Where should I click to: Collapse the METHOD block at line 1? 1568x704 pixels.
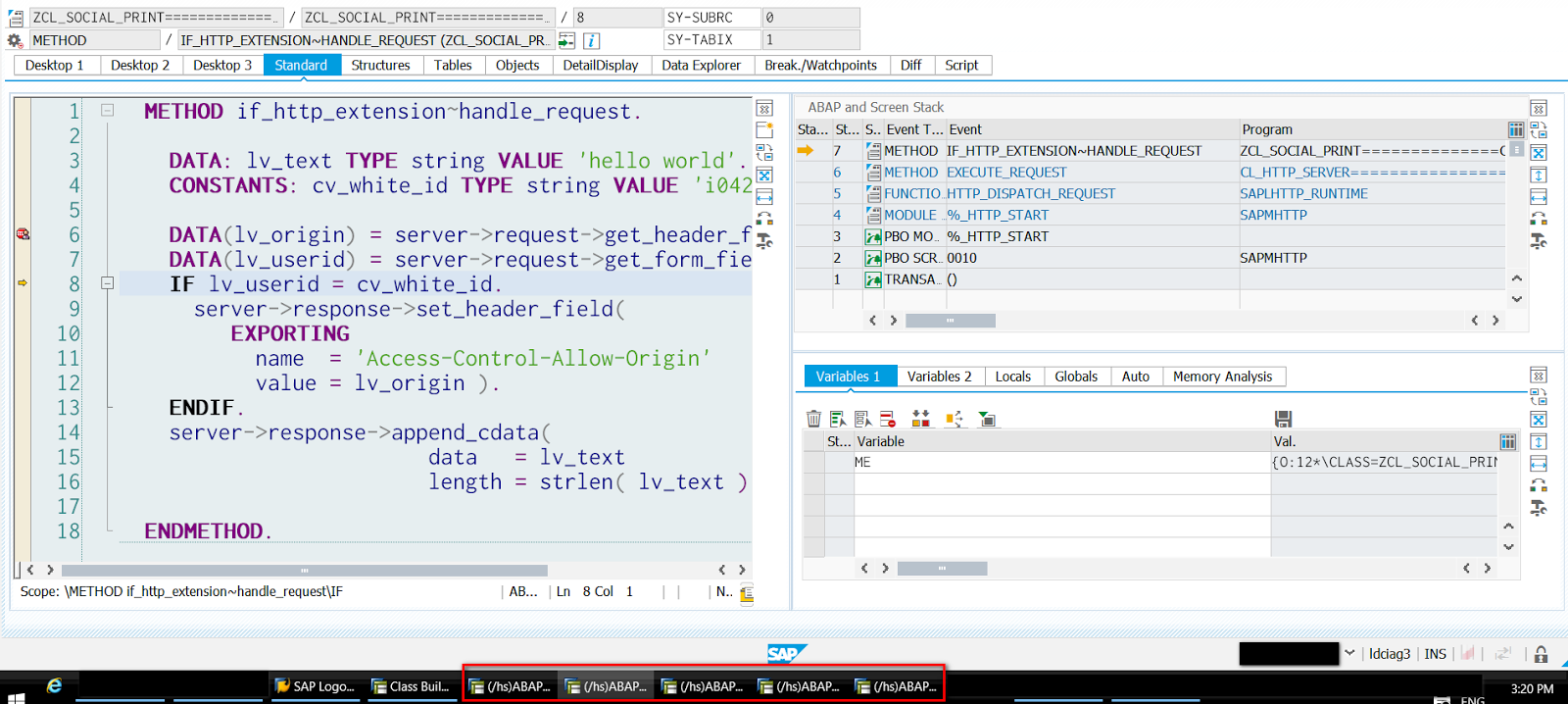tap(108, 111)
